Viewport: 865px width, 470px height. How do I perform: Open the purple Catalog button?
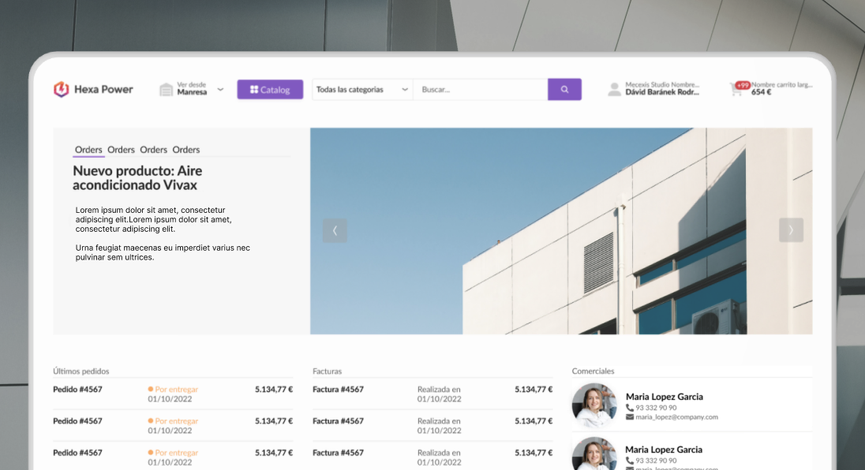(x=270, y=89)
